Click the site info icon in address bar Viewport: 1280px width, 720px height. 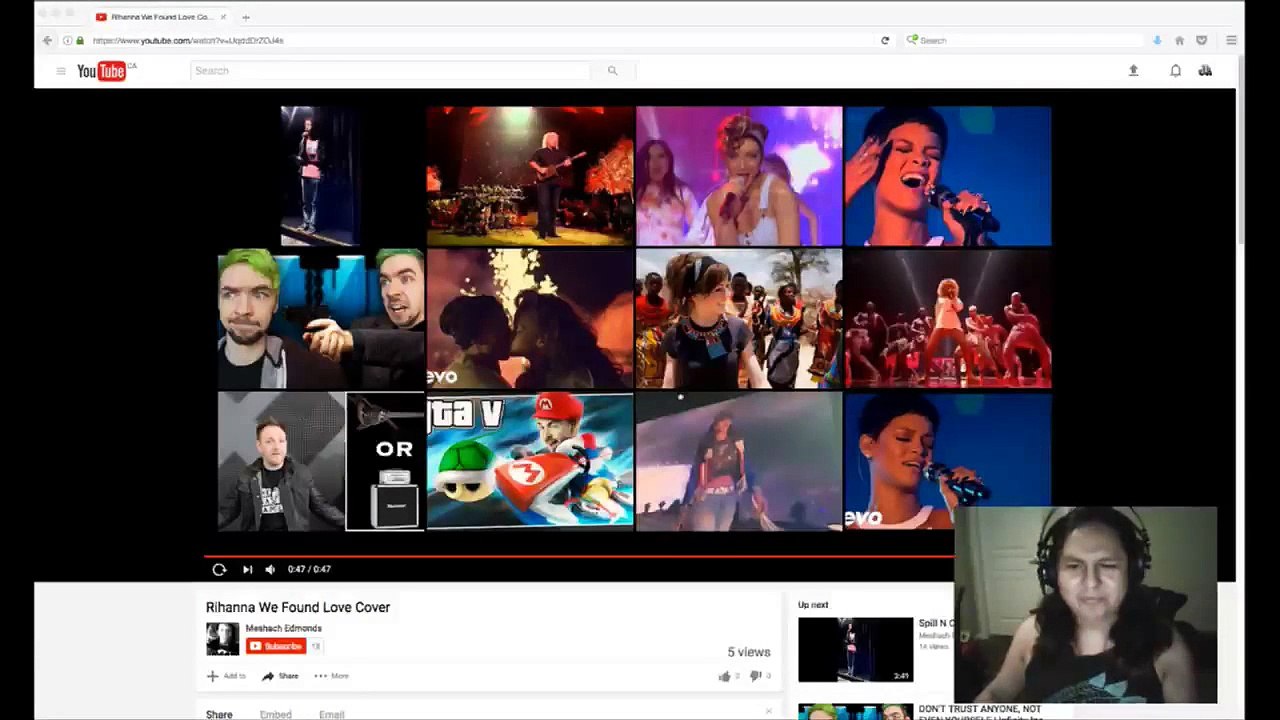coord(67,41)
